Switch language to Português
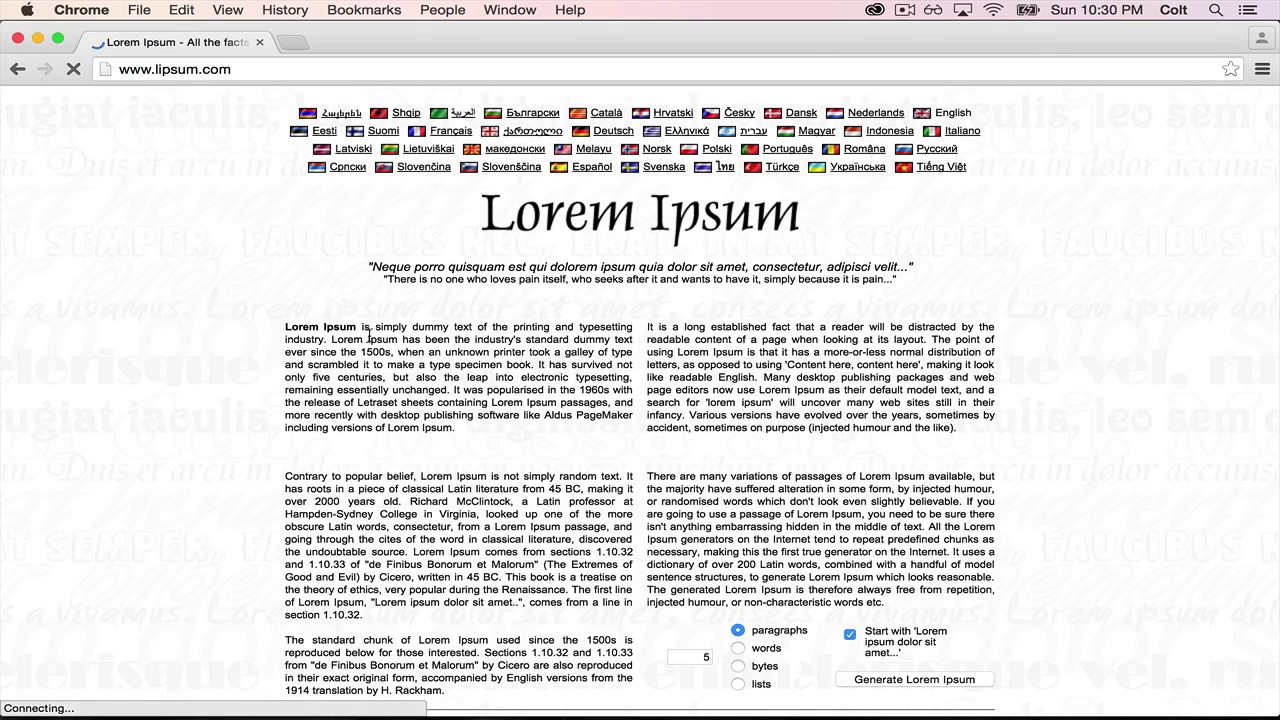Viewport: 1280px width, 720px height. pyautogui.click(x=788, y=149)
